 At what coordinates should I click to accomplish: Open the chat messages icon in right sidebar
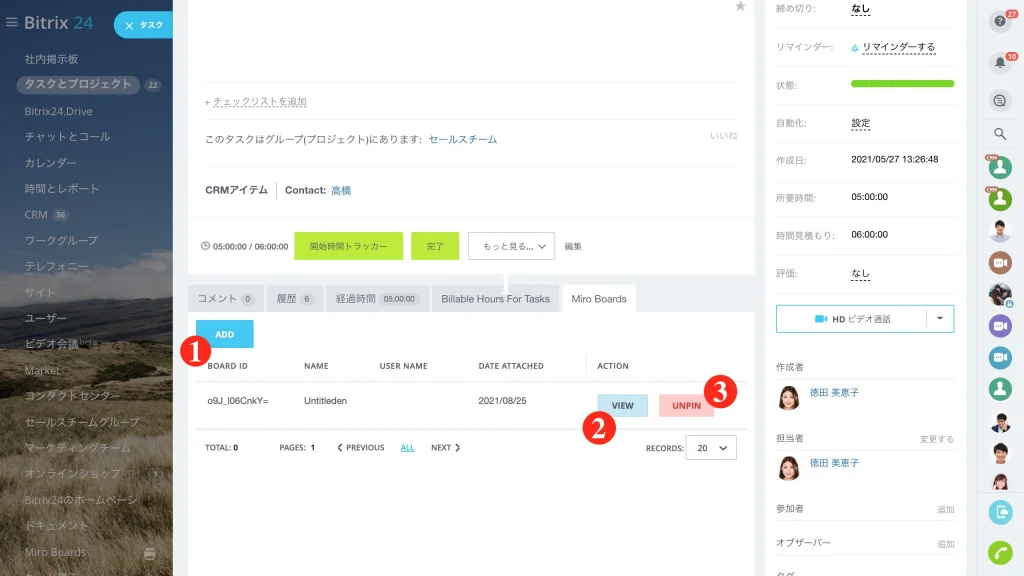tap(1000, 101)
